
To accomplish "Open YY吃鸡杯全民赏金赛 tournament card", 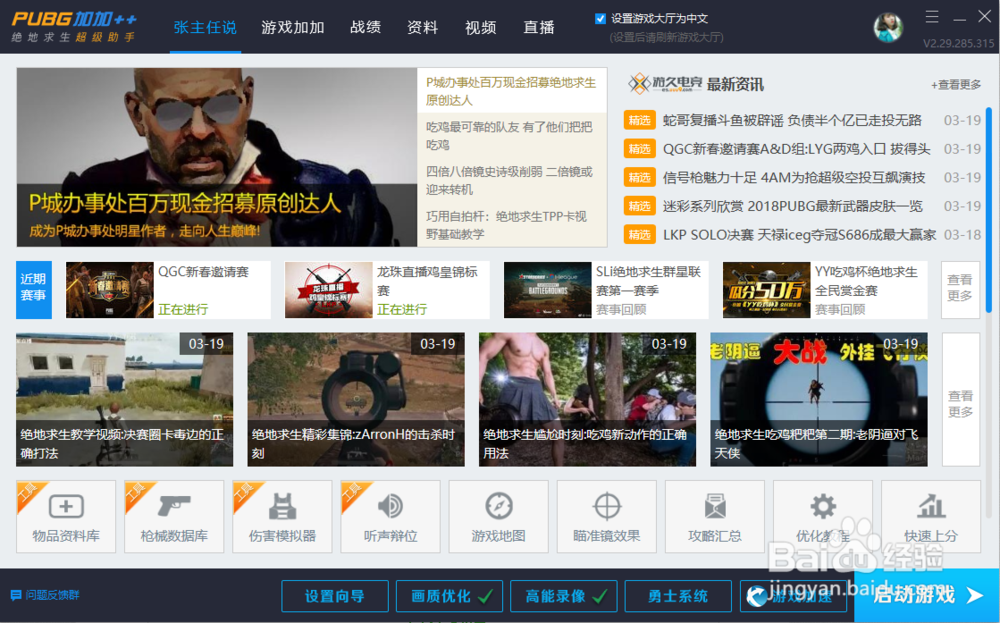I will (825, 290).
